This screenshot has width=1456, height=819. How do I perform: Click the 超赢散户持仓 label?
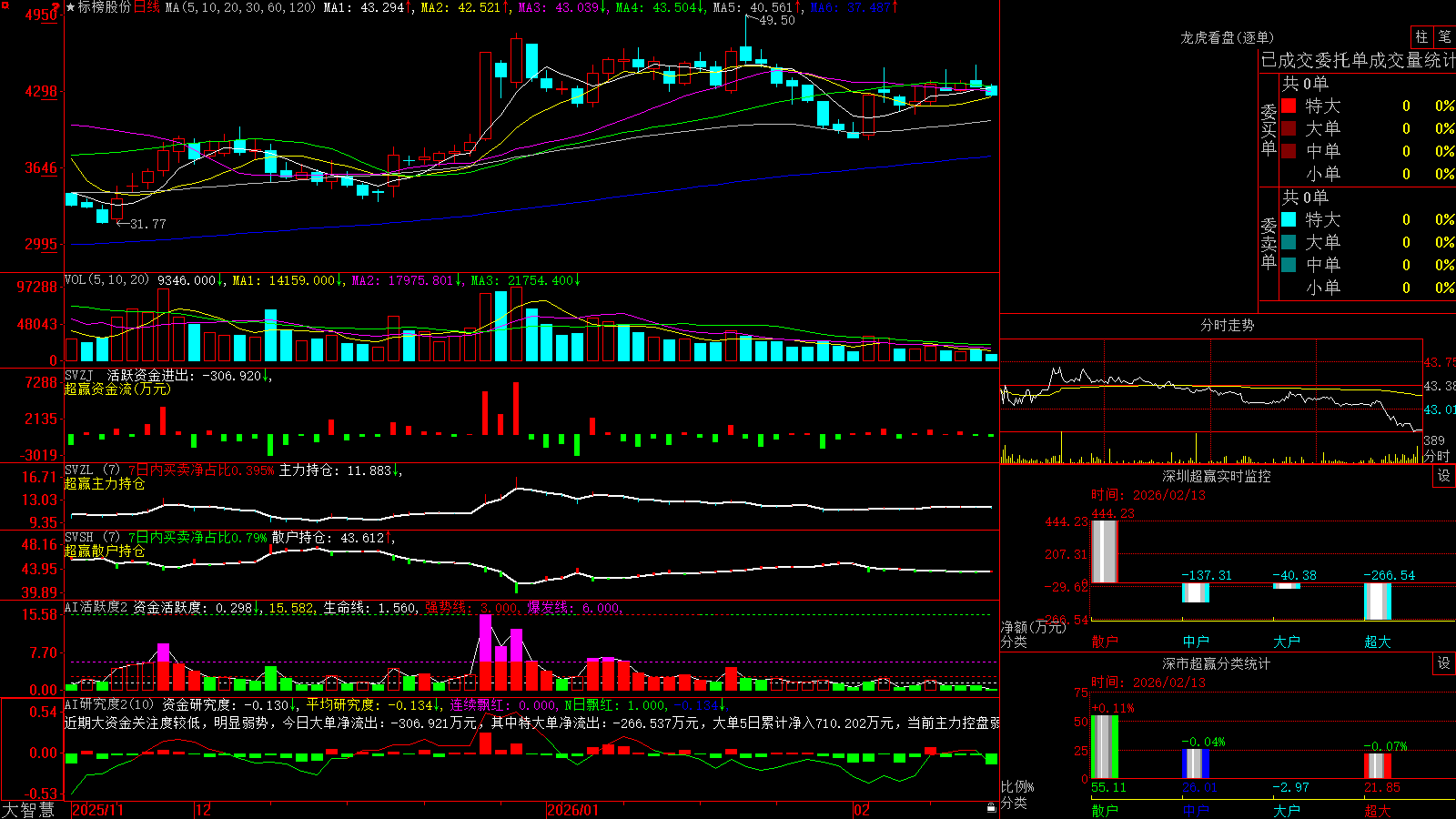pyautogui.click(x=105, y=551)
